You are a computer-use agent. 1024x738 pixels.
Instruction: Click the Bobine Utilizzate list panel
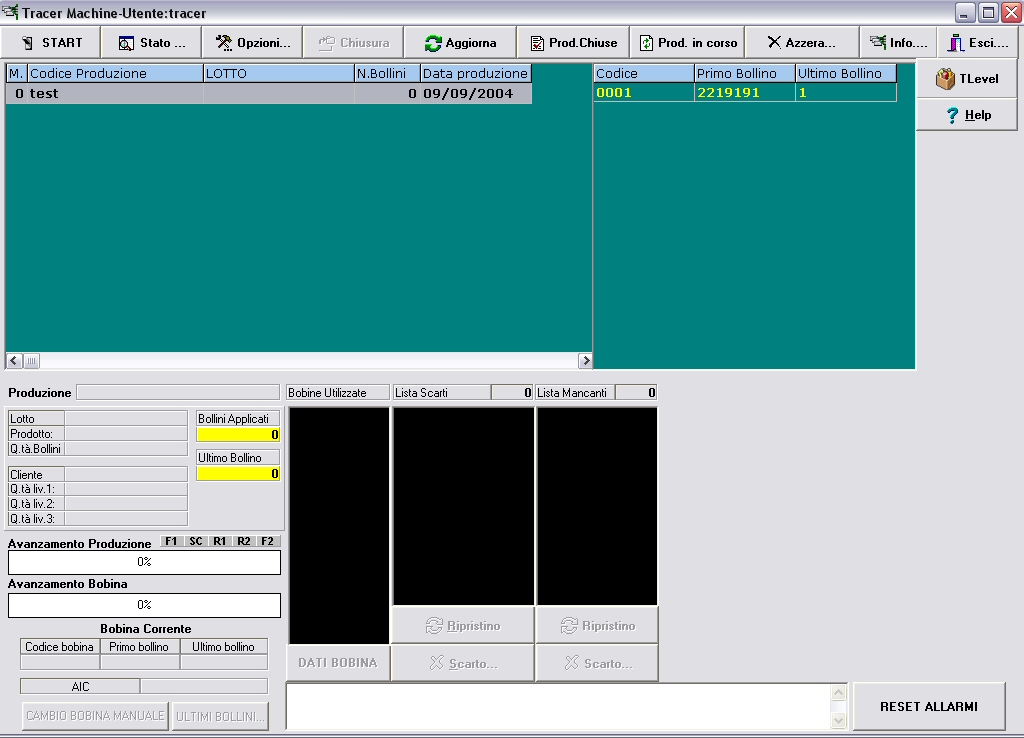pyautogui.click(x=339, y=526)
